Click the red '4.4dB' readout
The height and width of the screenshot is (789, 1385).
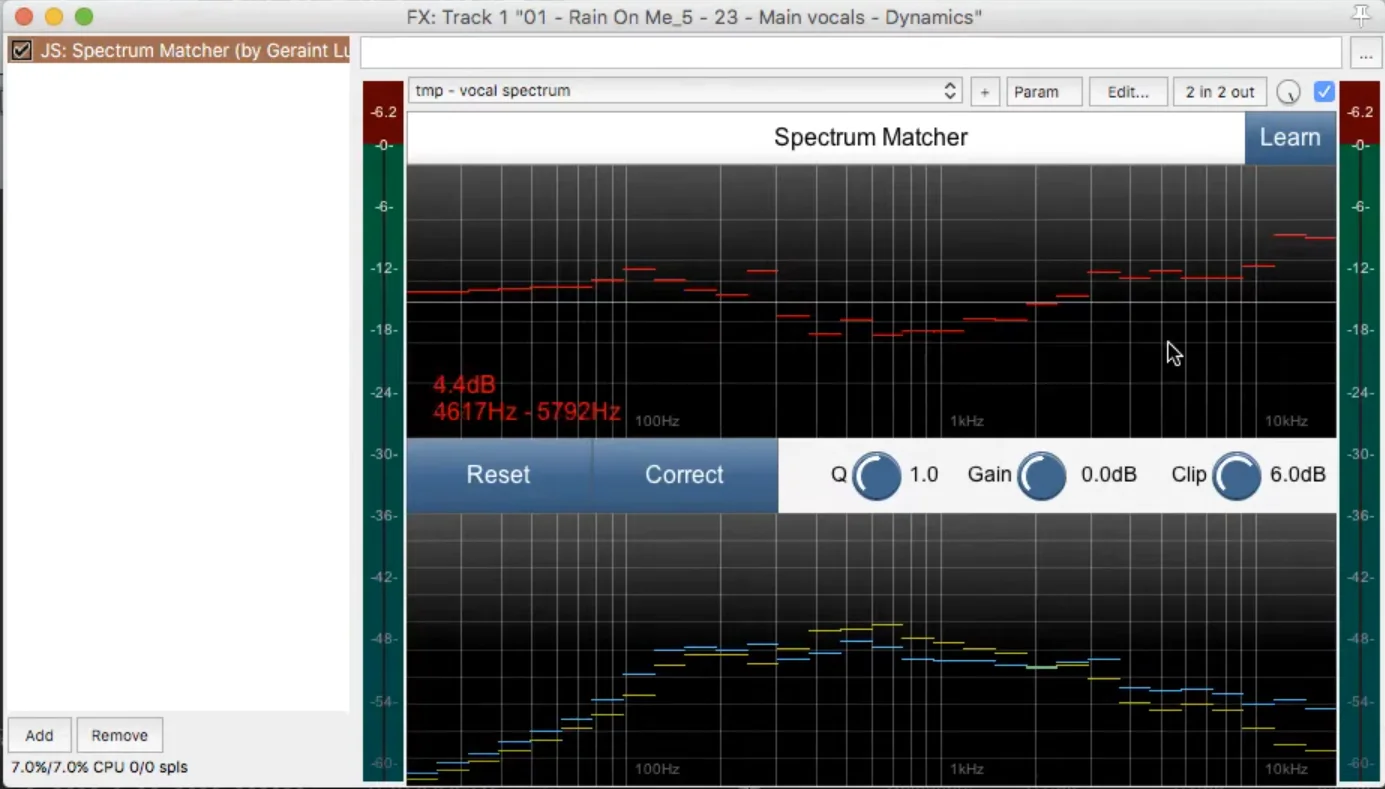(464, 385)
